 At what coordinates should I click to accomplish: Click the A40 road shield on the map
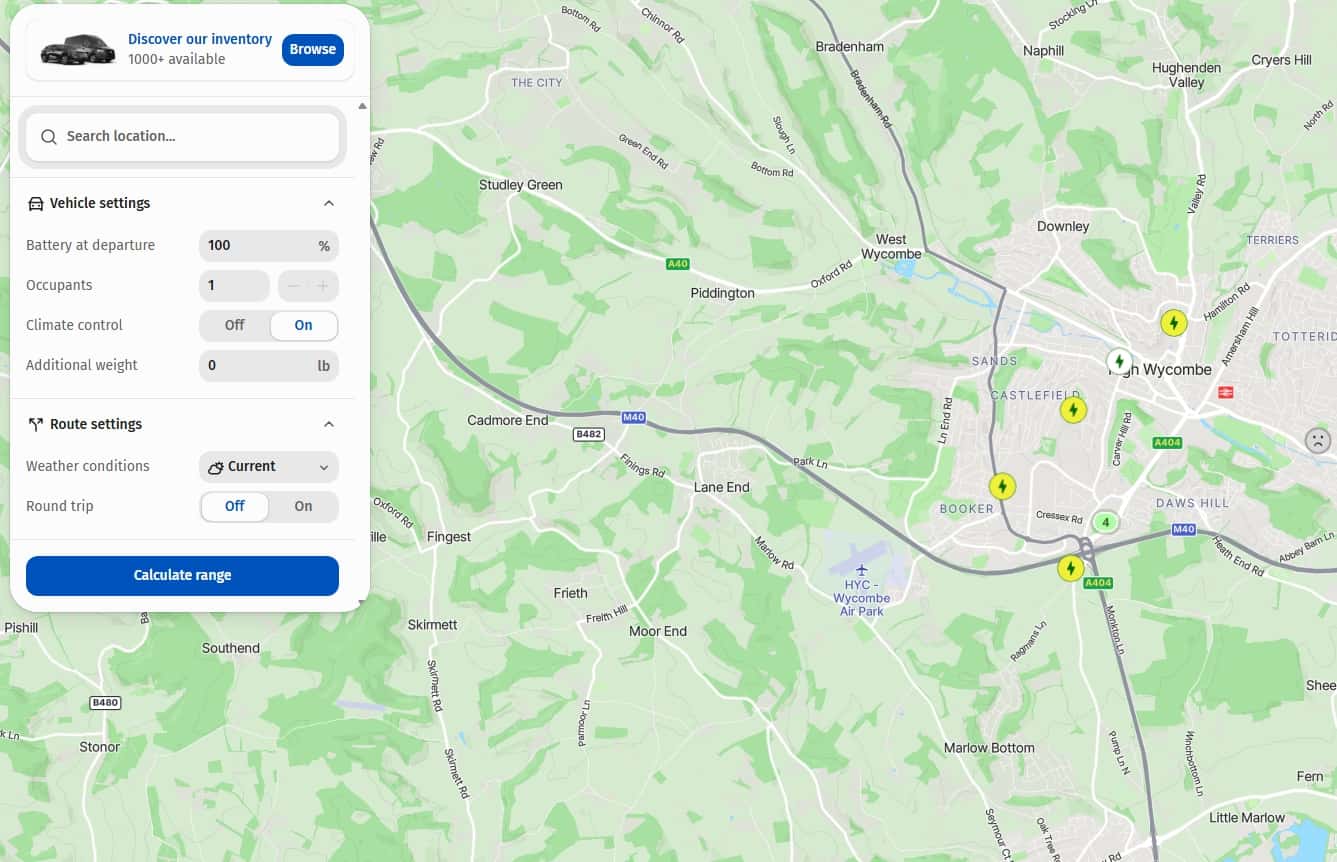tap(677, 264)
